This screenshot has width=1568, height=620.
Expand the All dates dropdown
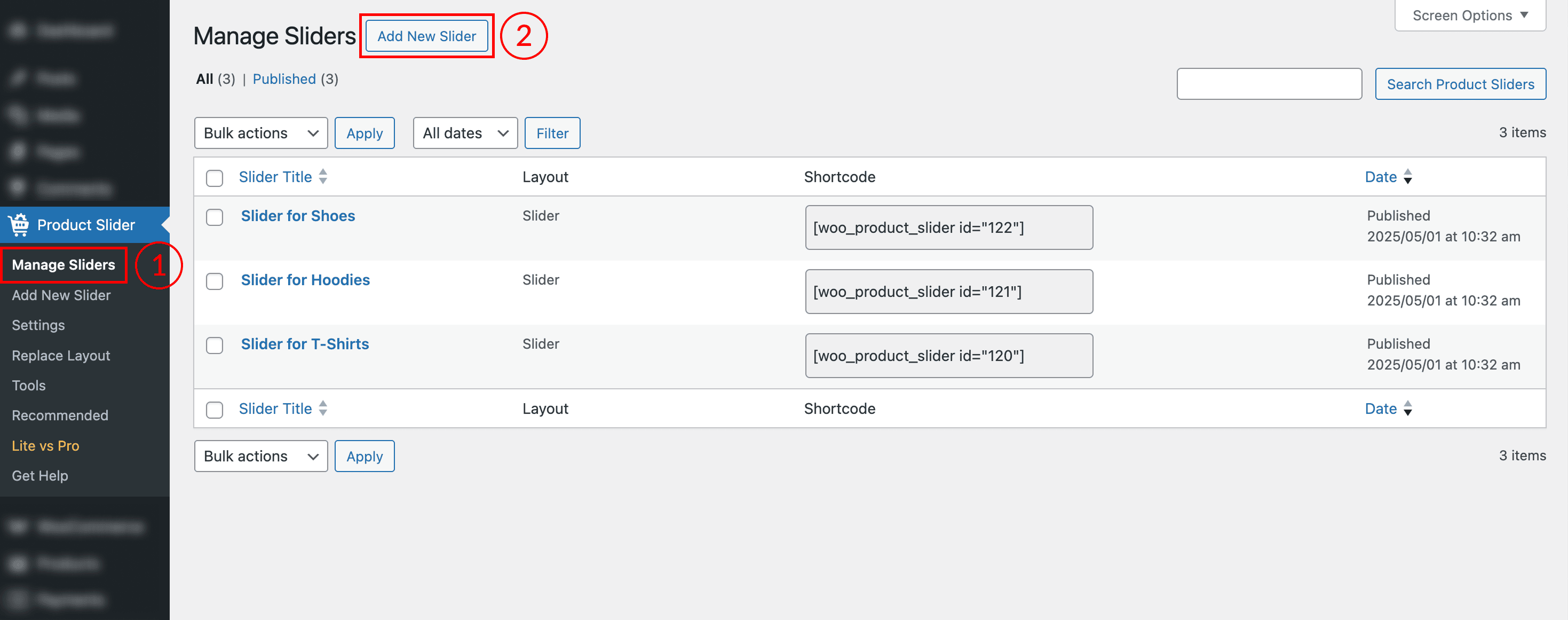[x=465, y=134]
